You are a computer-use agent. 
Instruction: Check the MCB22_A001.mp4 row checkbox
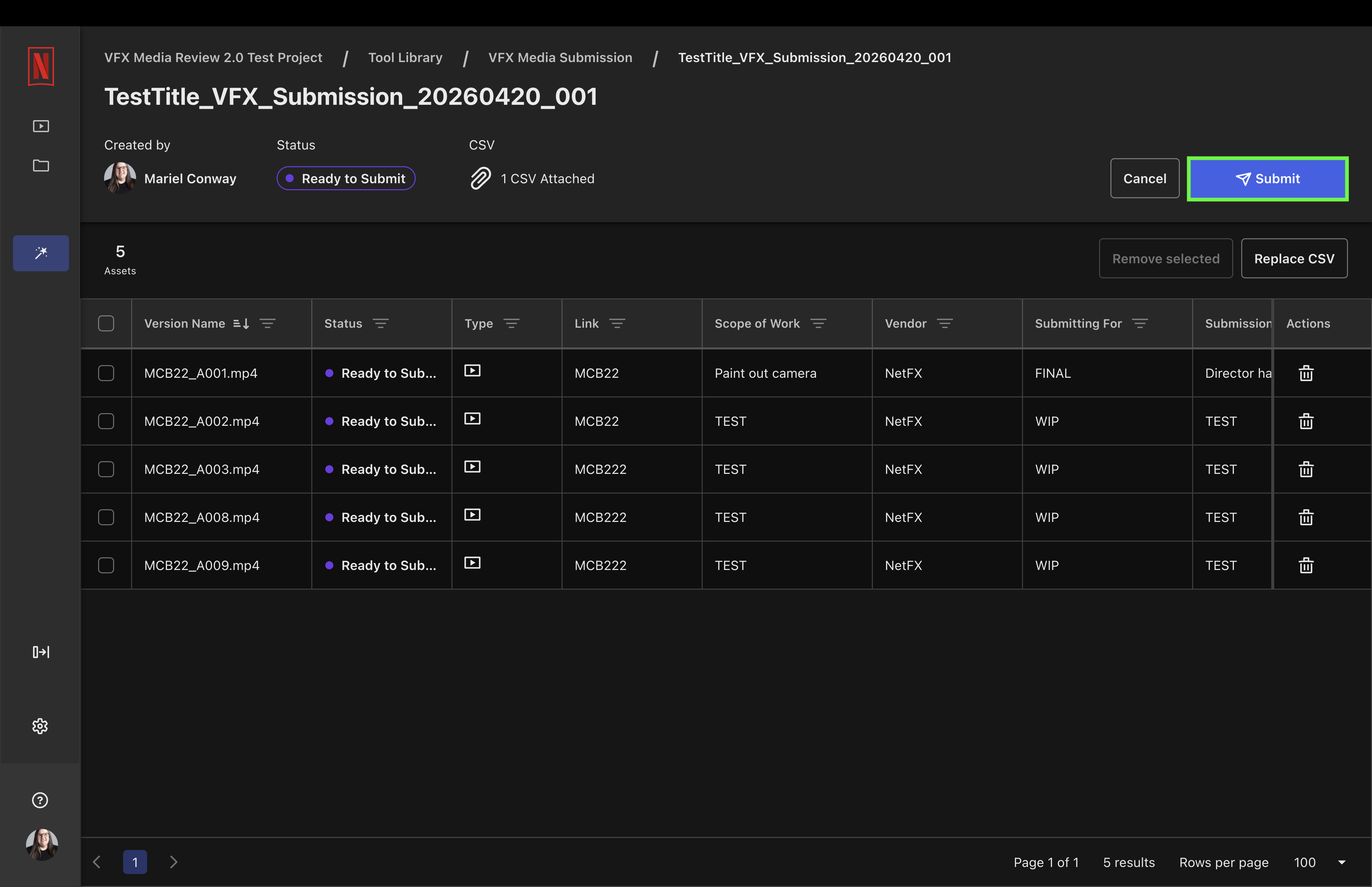point(106,373)
